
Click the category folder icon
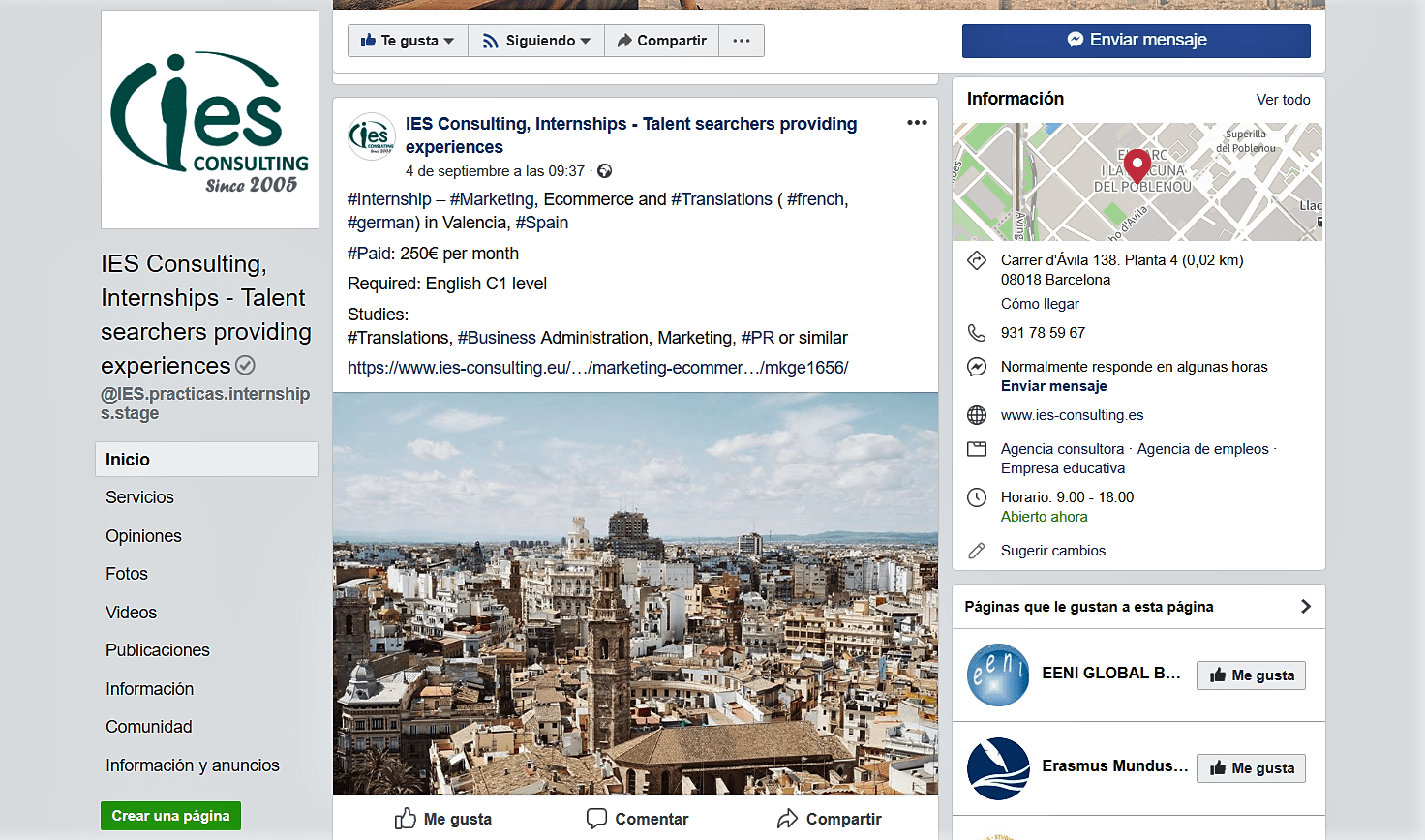[977, 449]
